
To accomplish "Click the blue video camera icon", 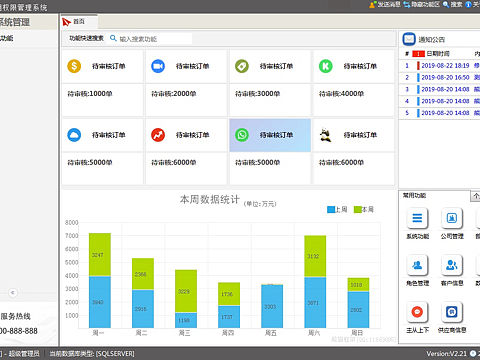I will coord(158,66).
